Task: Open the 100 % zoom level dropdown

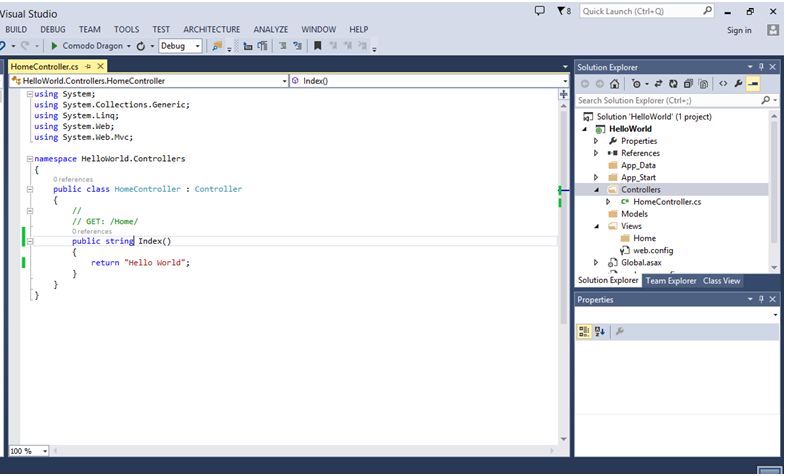Action: (46, 451)
